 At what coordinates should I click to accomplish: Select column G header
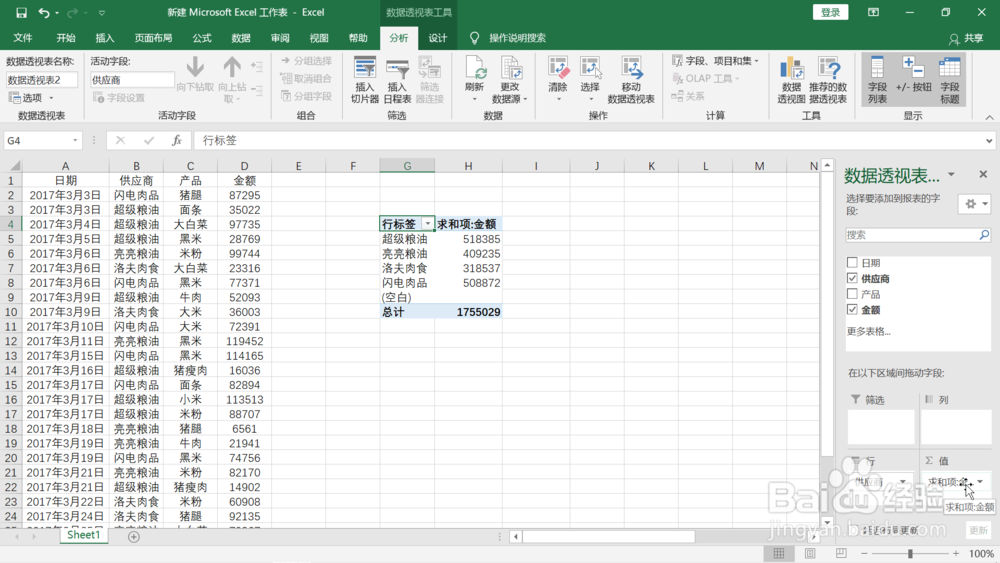(407, 166)
